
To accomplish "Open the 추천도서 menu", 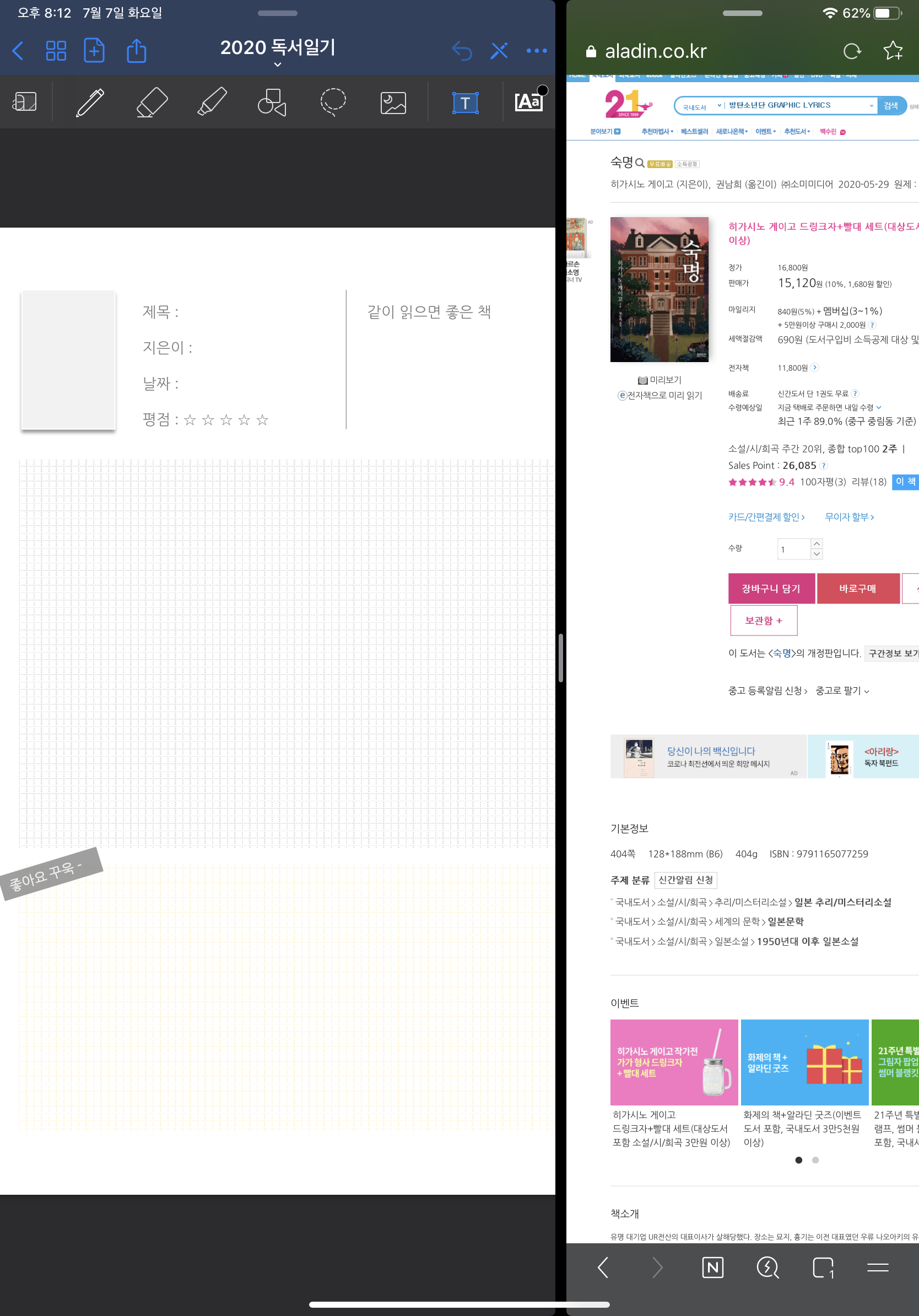I will 797,132.
